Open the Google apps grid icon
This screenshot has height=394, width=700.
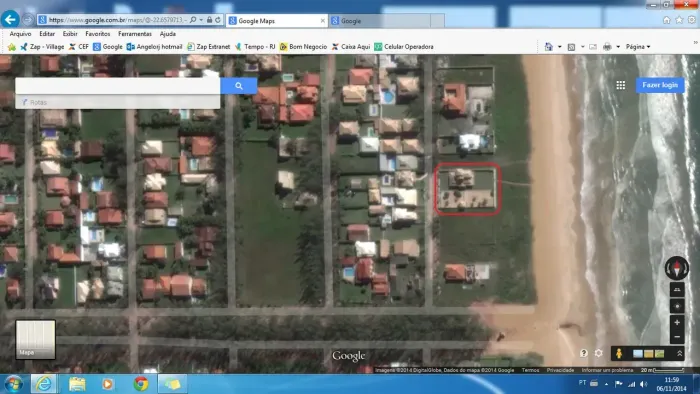(x=621, y=85)
